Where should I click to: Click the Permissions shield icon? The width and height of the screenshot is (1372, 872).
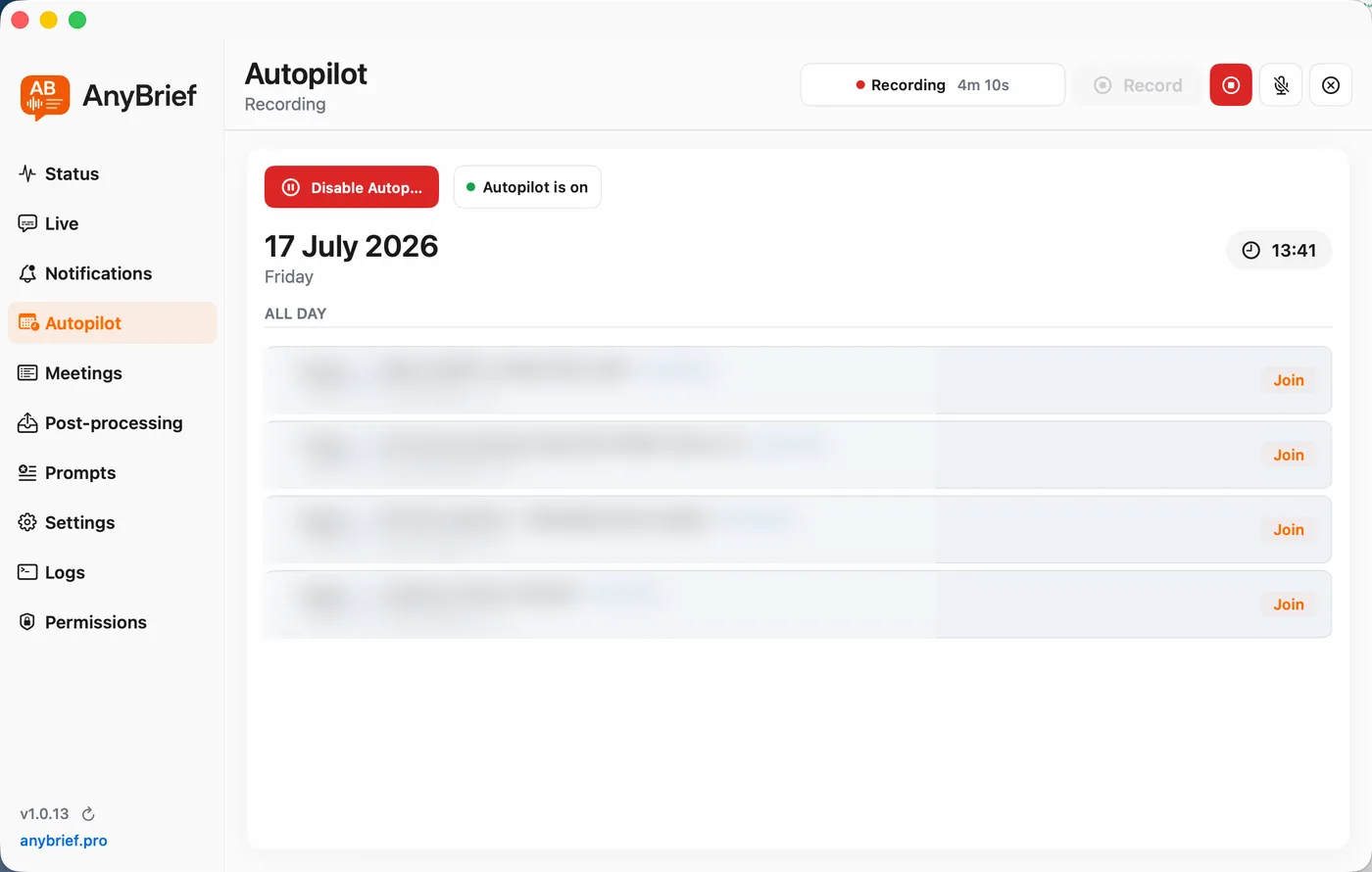click(x=27, y=622)
